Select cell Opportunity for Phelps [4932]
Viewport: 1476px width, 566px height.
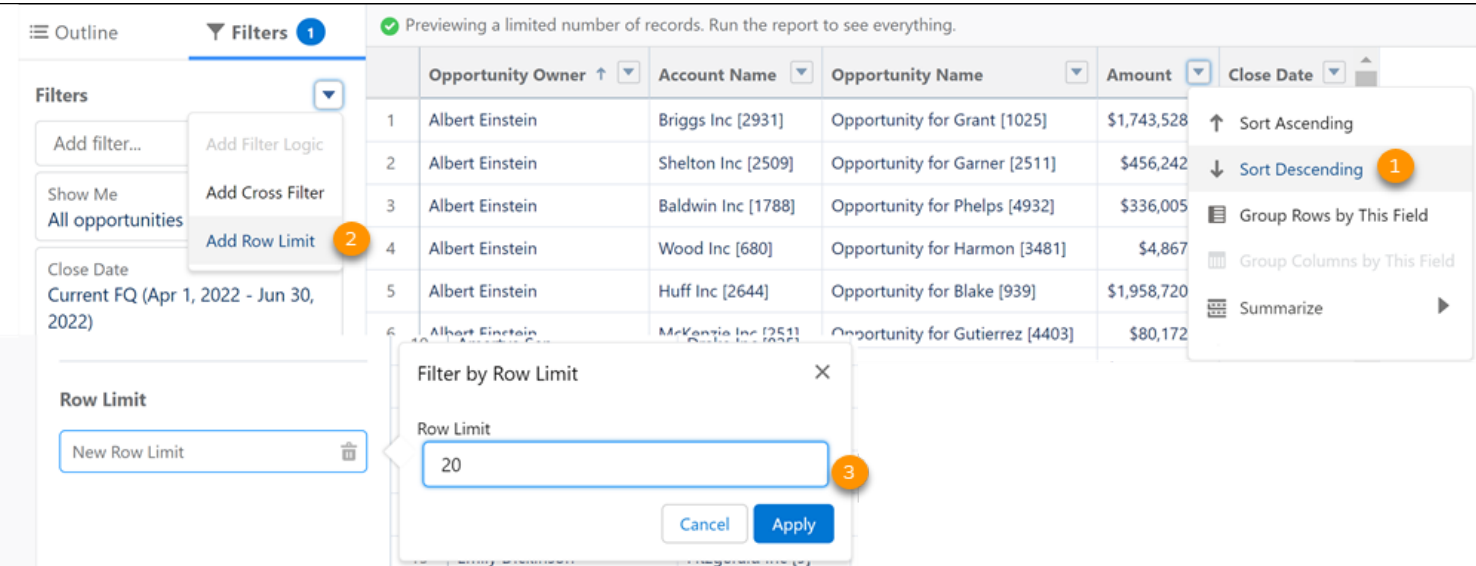pos(943,206)
